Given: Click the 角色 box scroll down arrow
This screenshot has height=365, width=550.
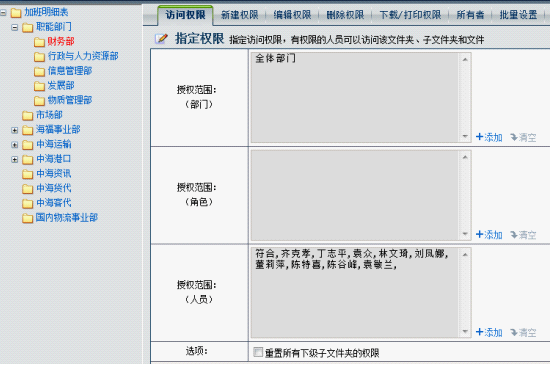Looking at the screenshot, I should click(x=465, y=234).
